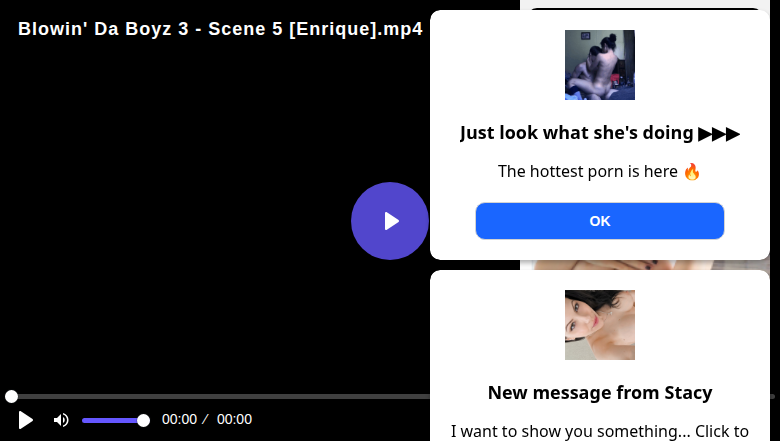Click the volume slider knob
The width and height of the screenshot is (780, 441).
pyautogui.click(x=143, y=420)
